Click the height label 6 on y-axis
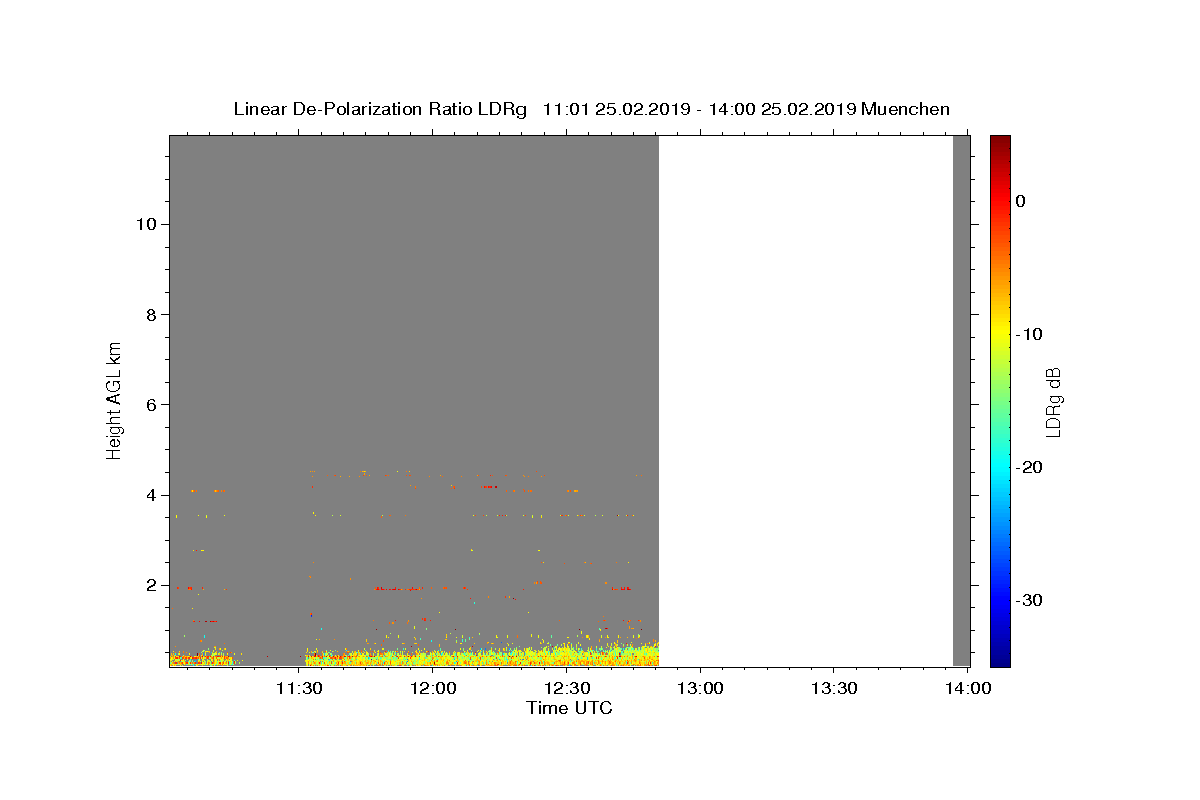 tap(153, 404)
